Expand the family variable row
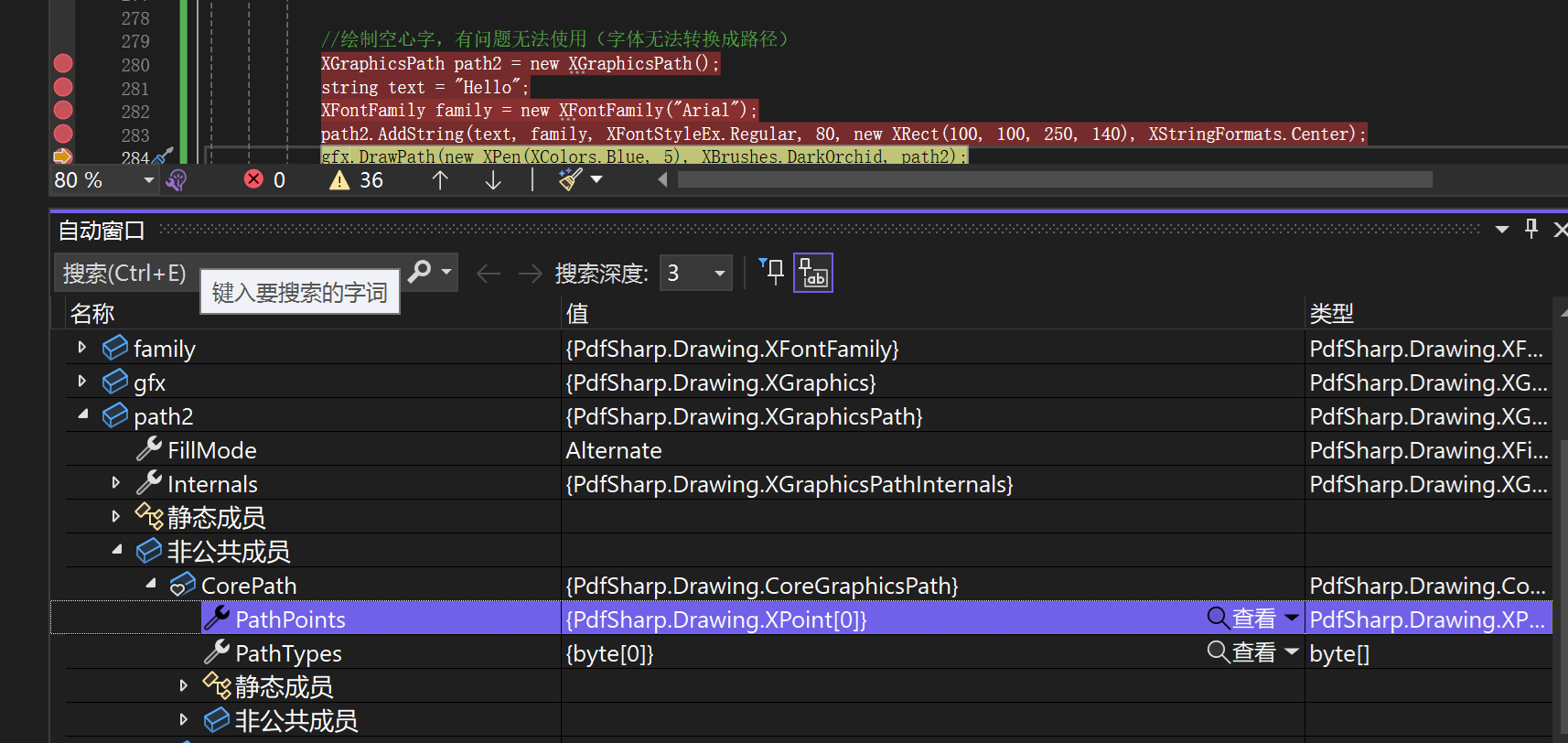 (82, 347)
